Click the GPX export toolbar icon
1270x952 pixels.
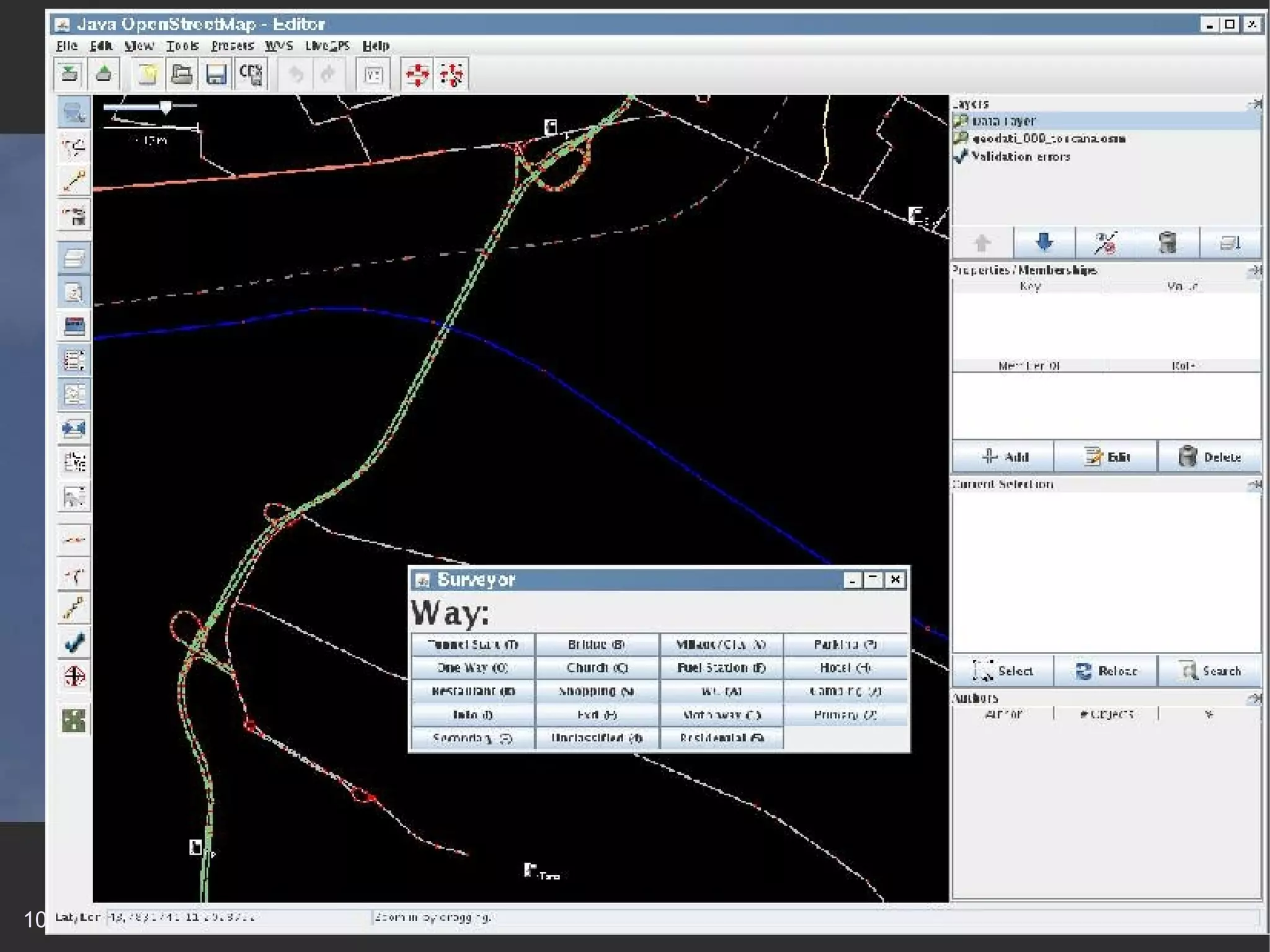251,74
